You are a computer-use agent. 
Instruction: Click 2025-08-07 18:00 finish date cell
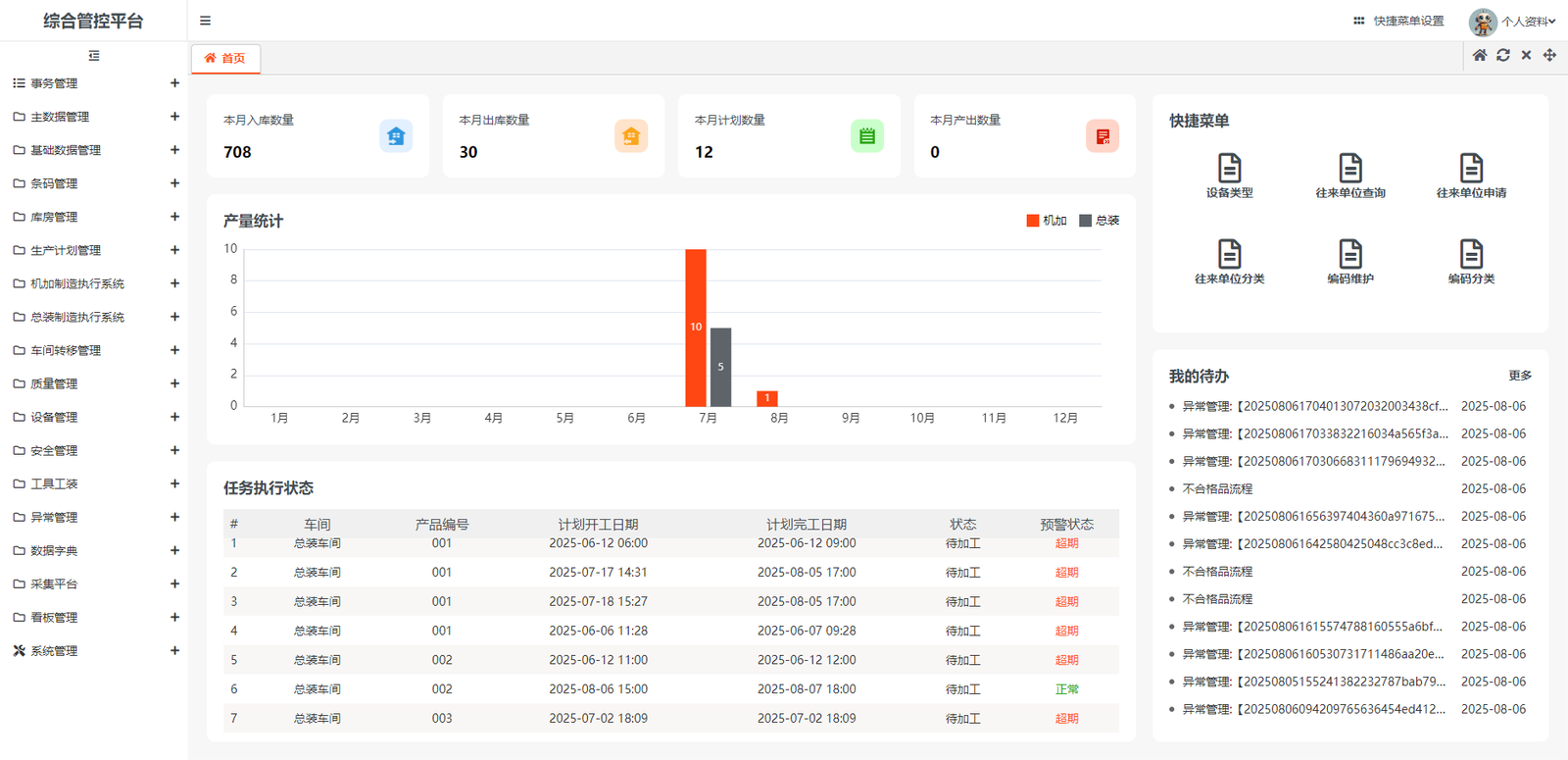pyautogui.click(x=807, y=689)
